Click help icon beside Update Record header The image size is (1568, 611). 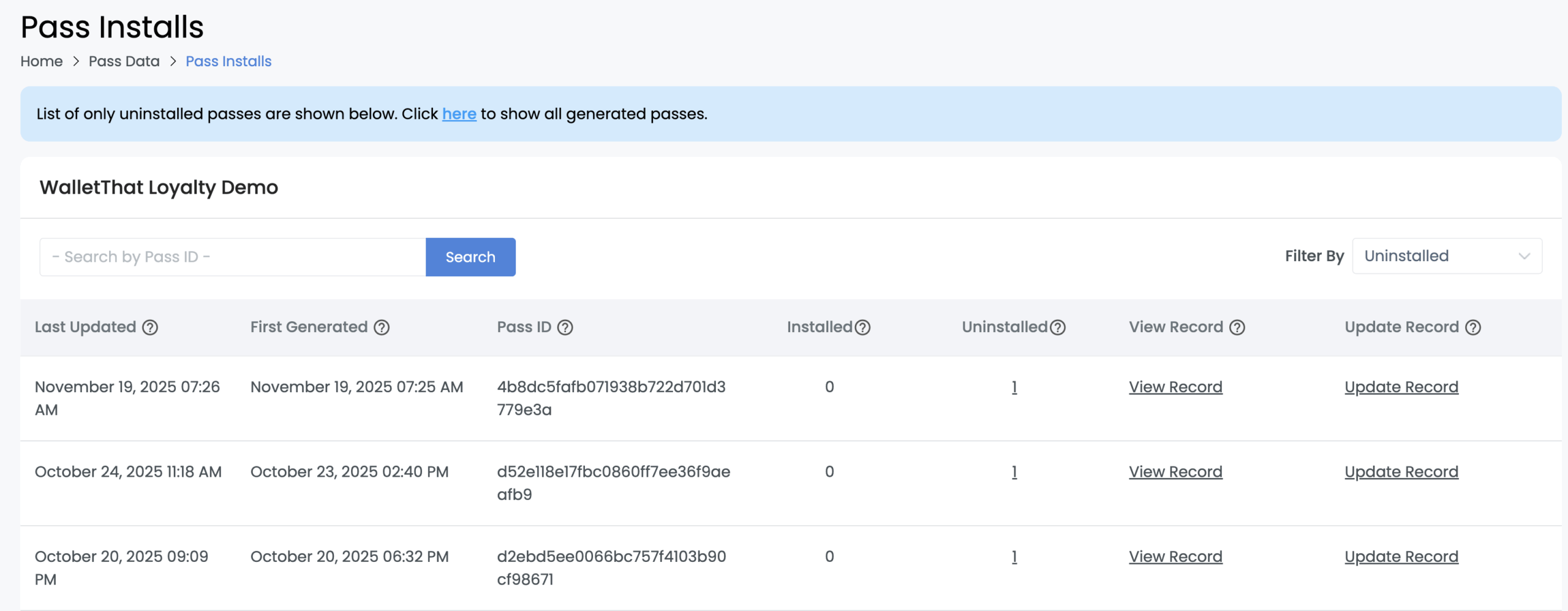[x=1473, y=327]
